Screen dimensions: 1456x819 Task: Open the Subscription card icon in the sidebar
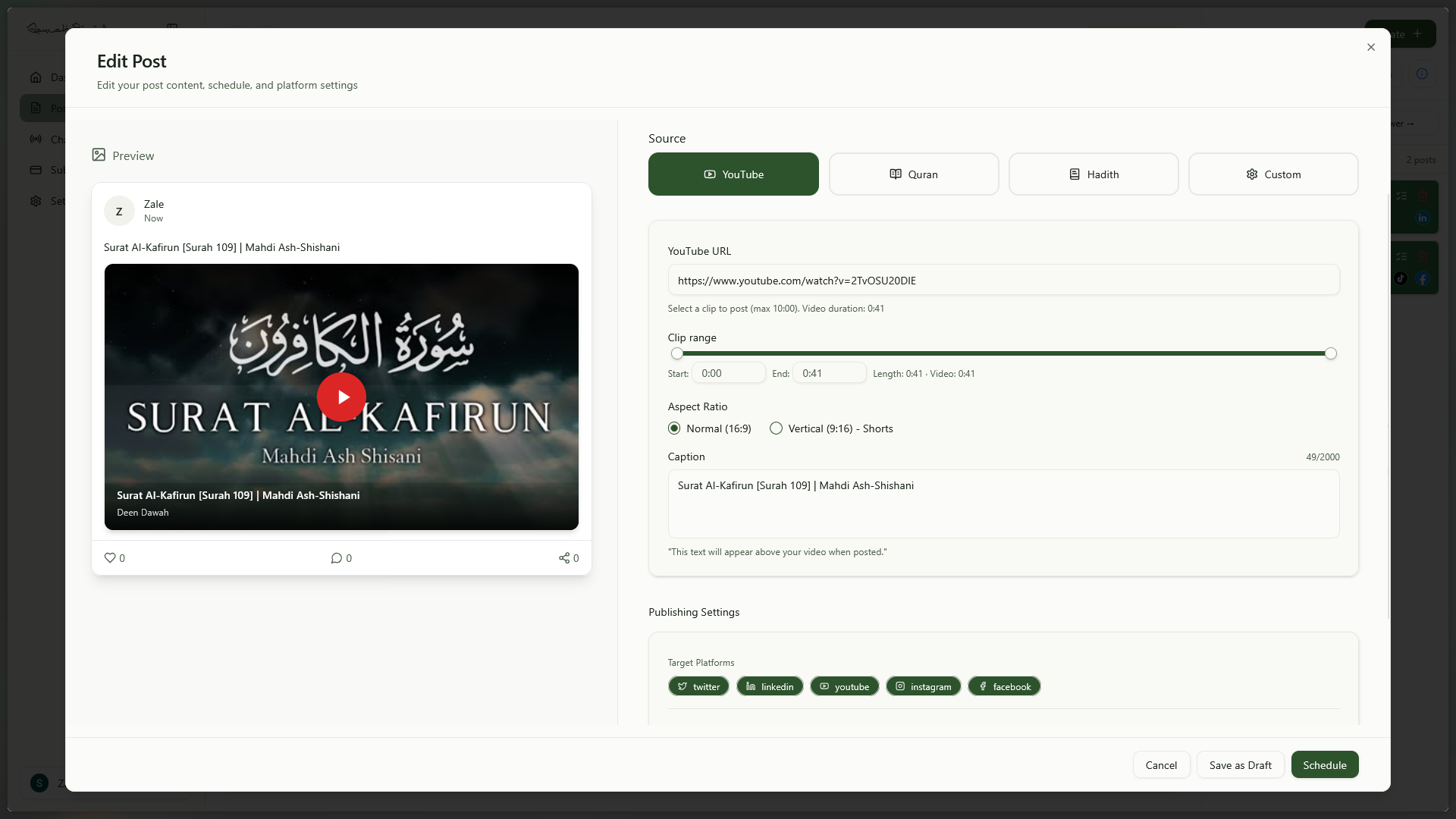pyautogui.click(x=36, y=170)
